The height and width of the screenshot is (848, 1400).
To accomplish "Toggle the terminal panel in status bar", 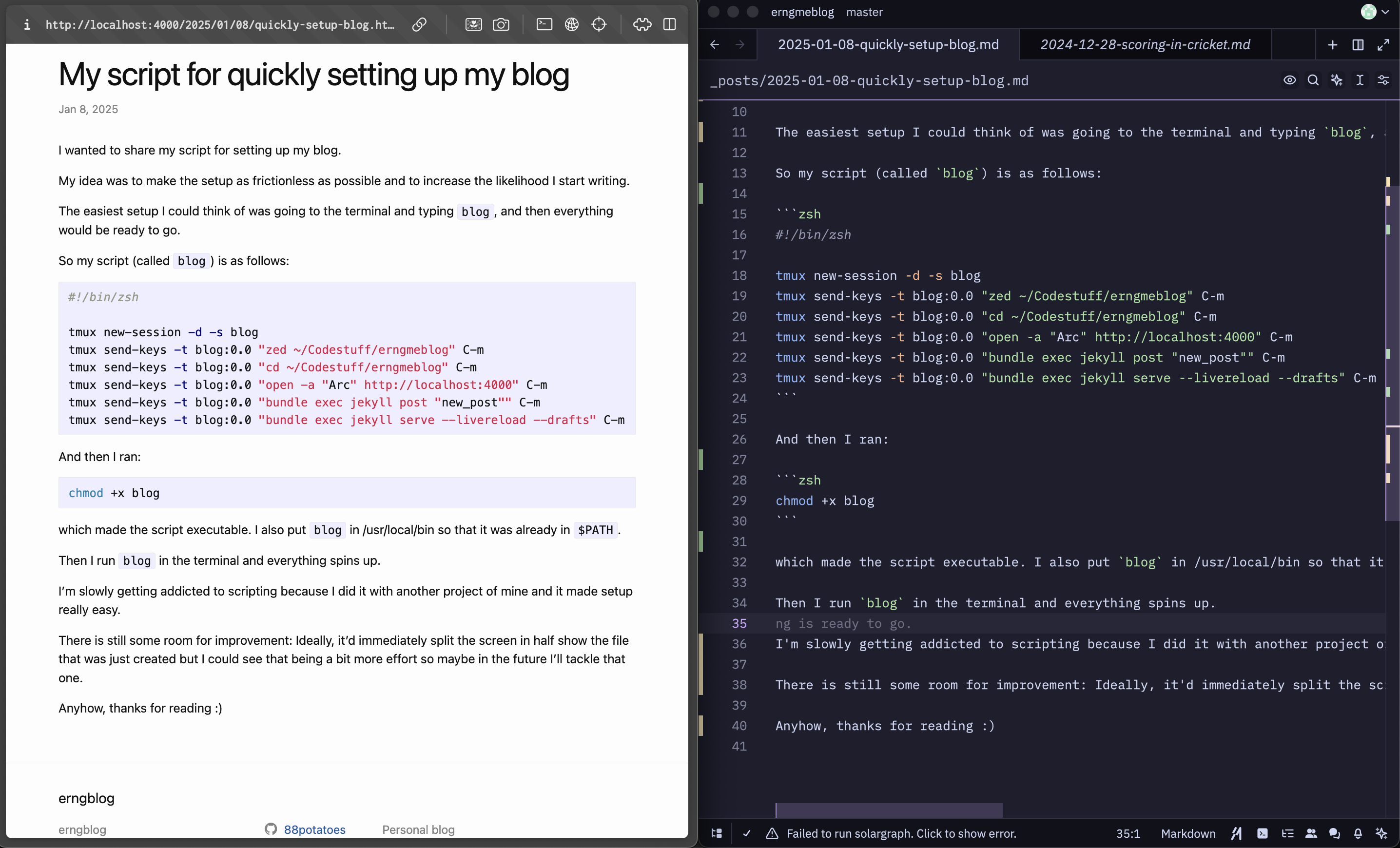I will tap(1262, 833).
